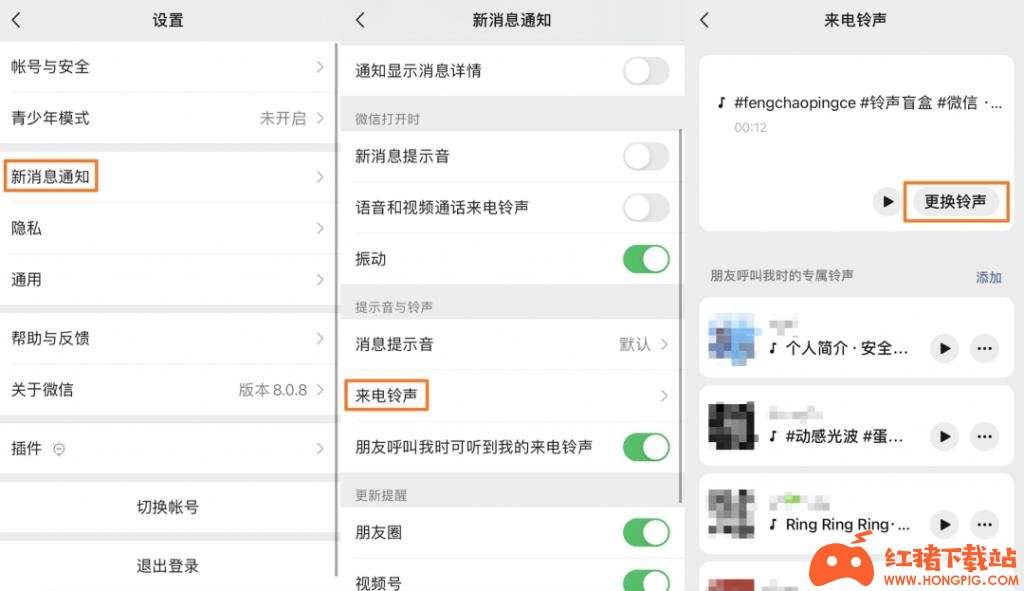Tap the arrow on 关于微信 row
1024x591 pixels.
pyautogui.click(x=320, y=390)
